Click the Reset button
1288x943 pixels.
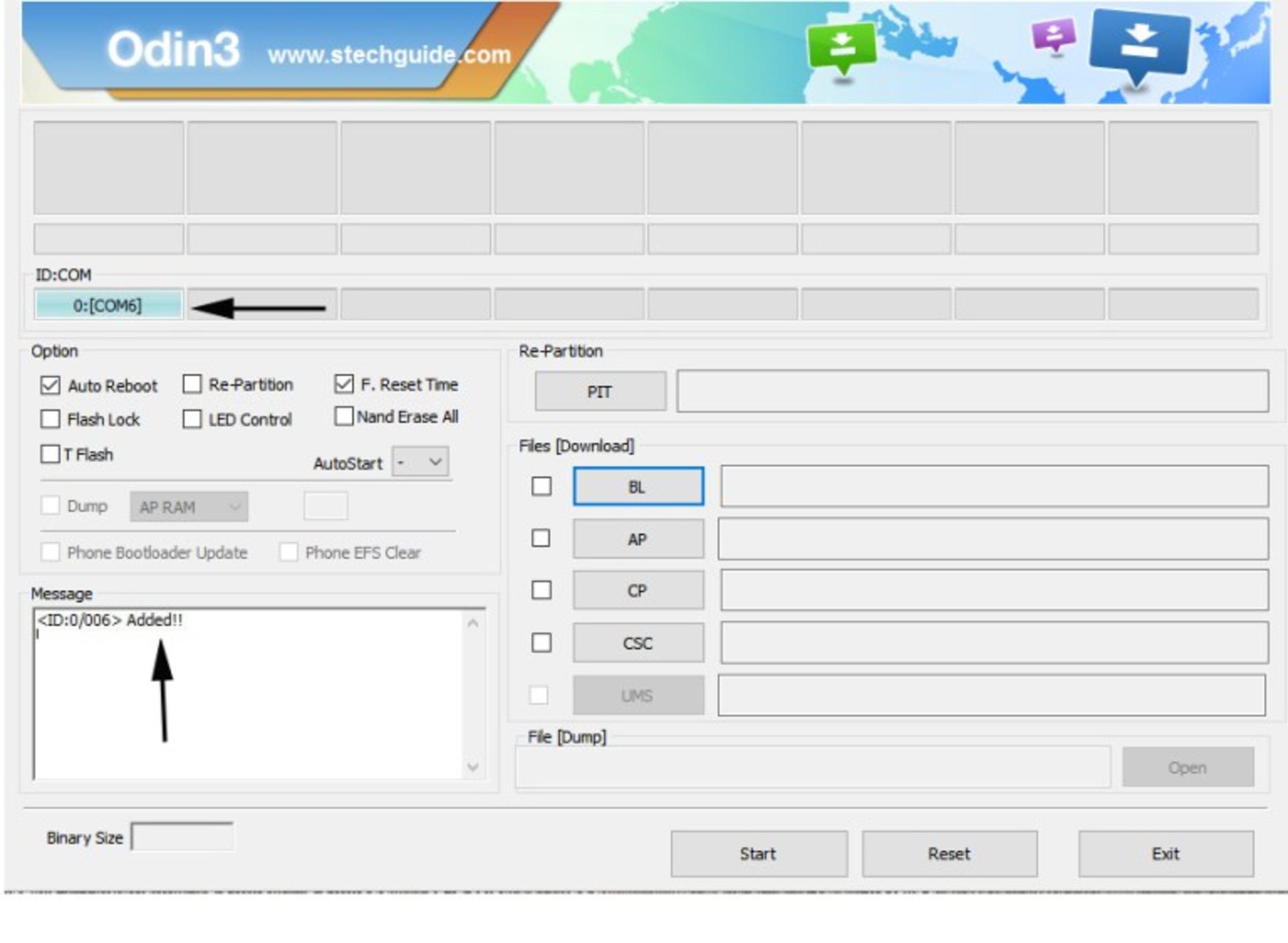point(949,854)
